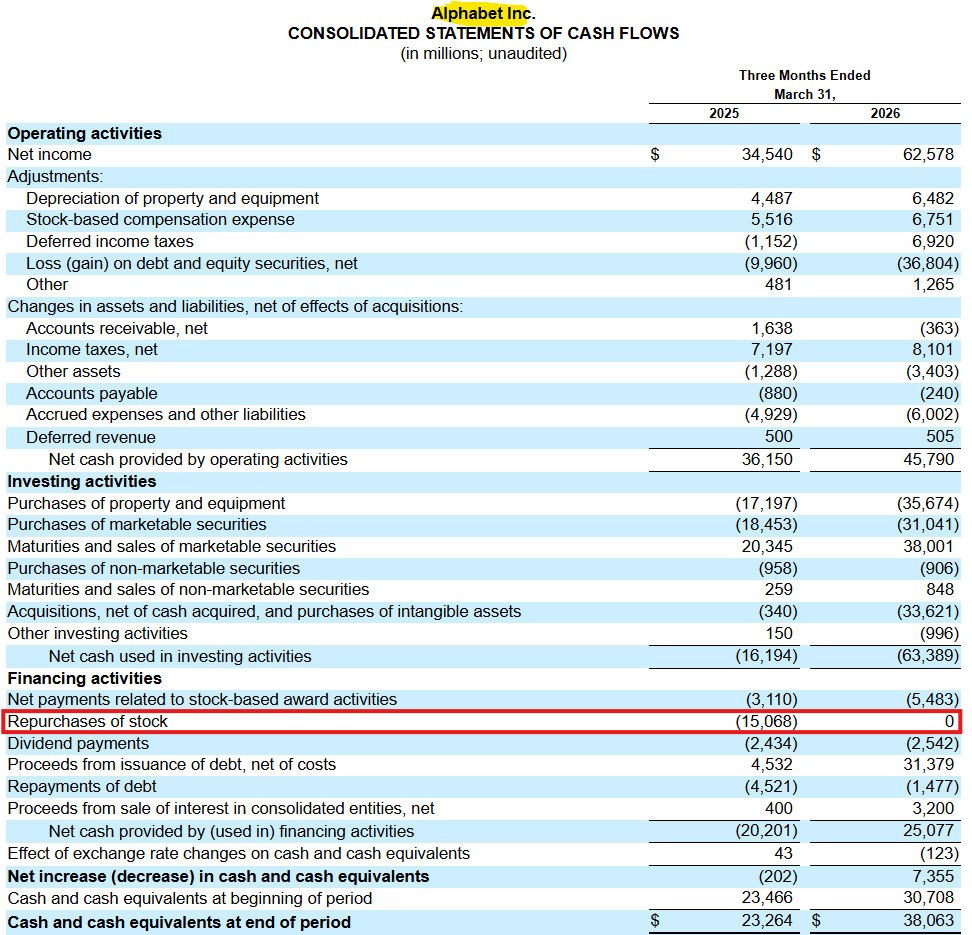Select the 2026 repurchases value 0

coord(949,722)
